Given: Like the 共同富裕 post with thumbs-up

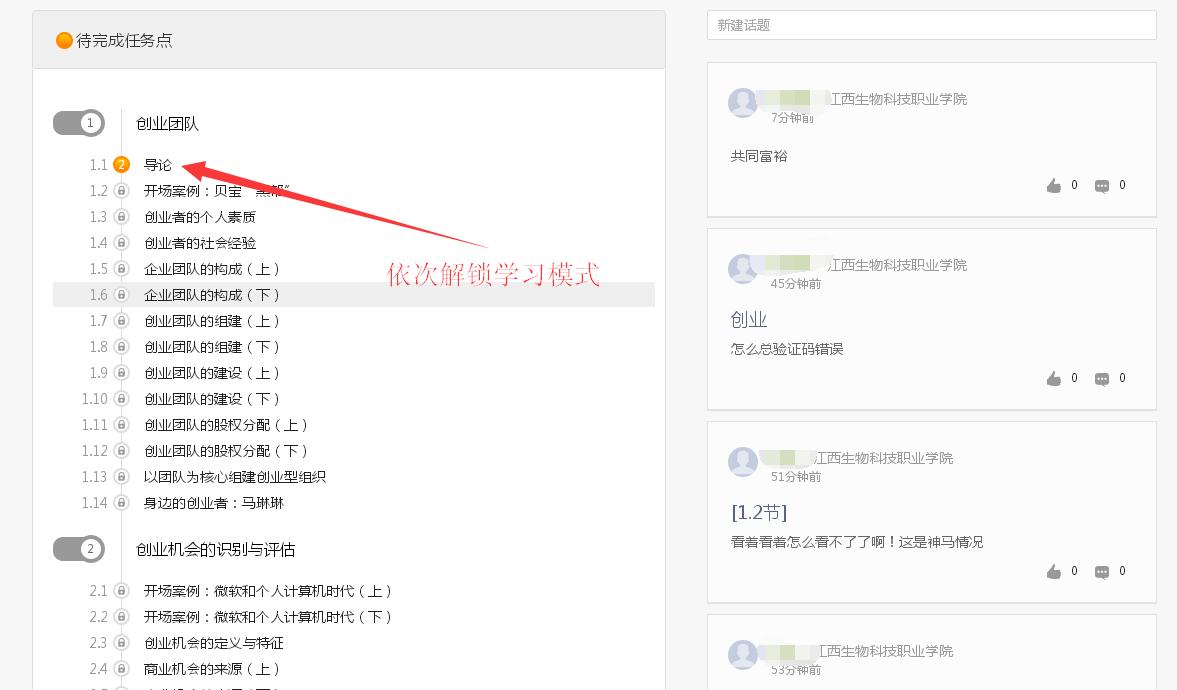Looking at the screenshot, I should (1053, 185).
